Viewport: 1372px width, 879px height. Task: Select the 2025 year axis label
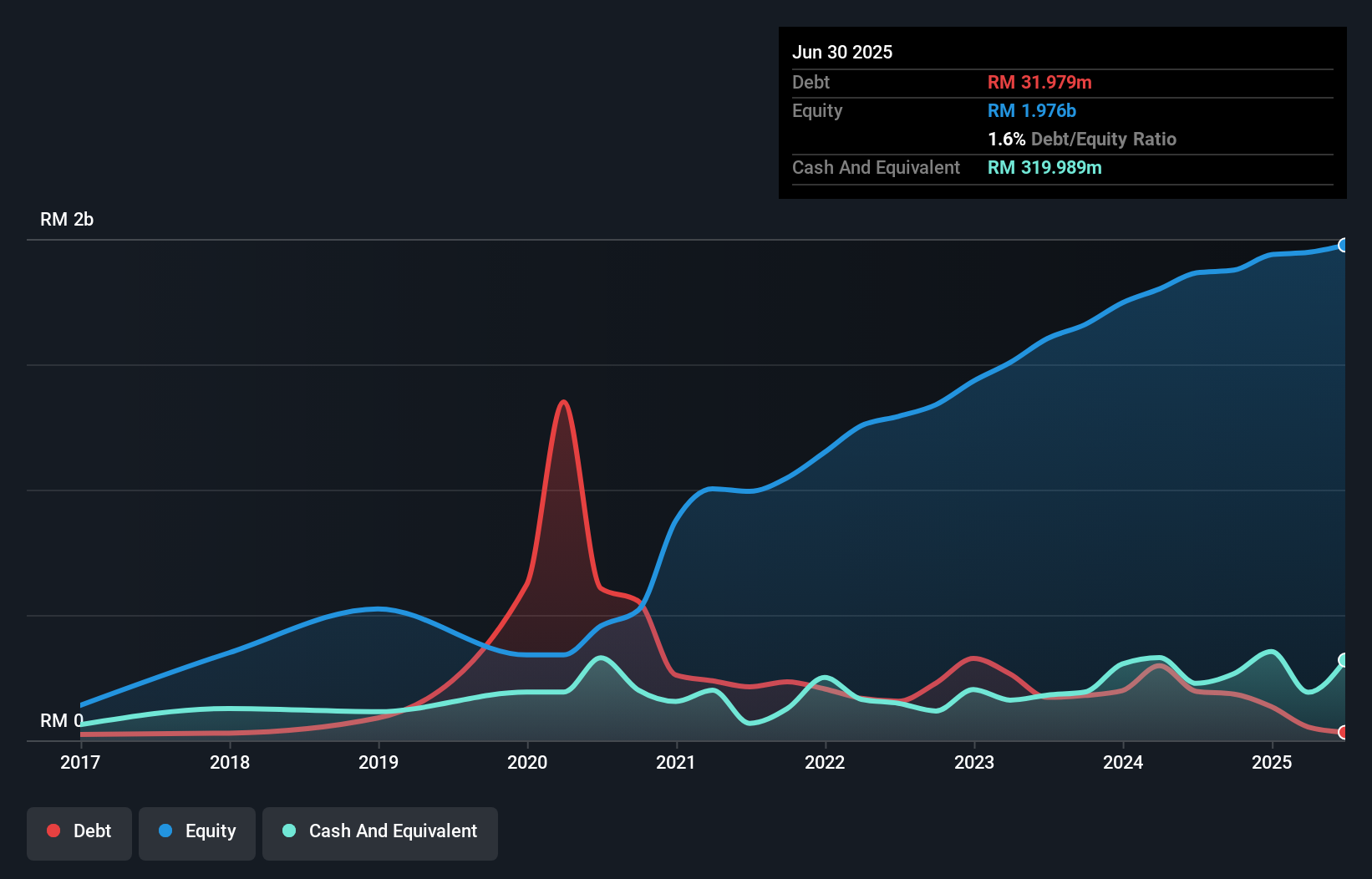pyautogui.click(x=1272, y=762)
